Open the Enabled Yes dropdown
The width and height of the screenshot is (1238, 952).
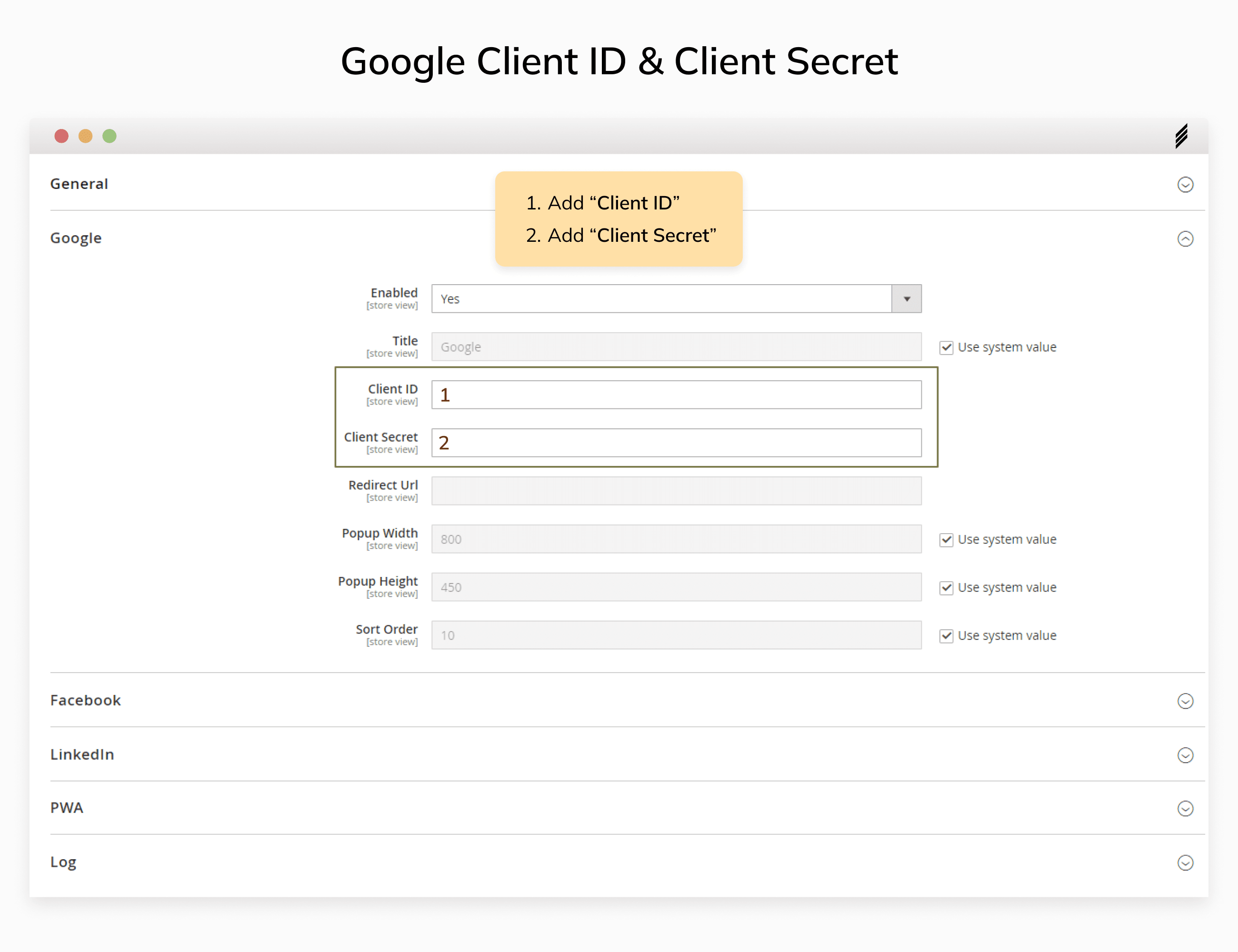(x=676, y=298)
